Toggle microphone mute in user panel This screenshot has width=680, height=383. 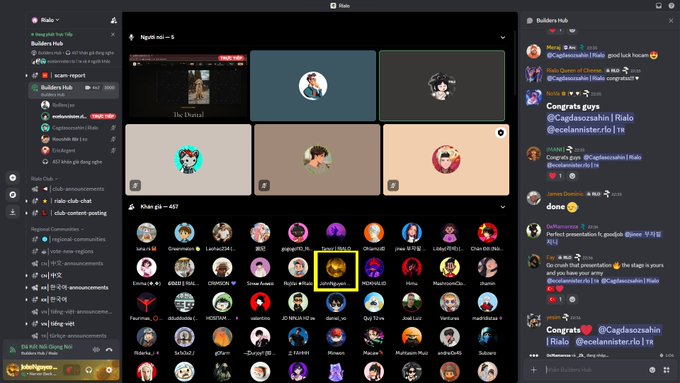[69, 370]
